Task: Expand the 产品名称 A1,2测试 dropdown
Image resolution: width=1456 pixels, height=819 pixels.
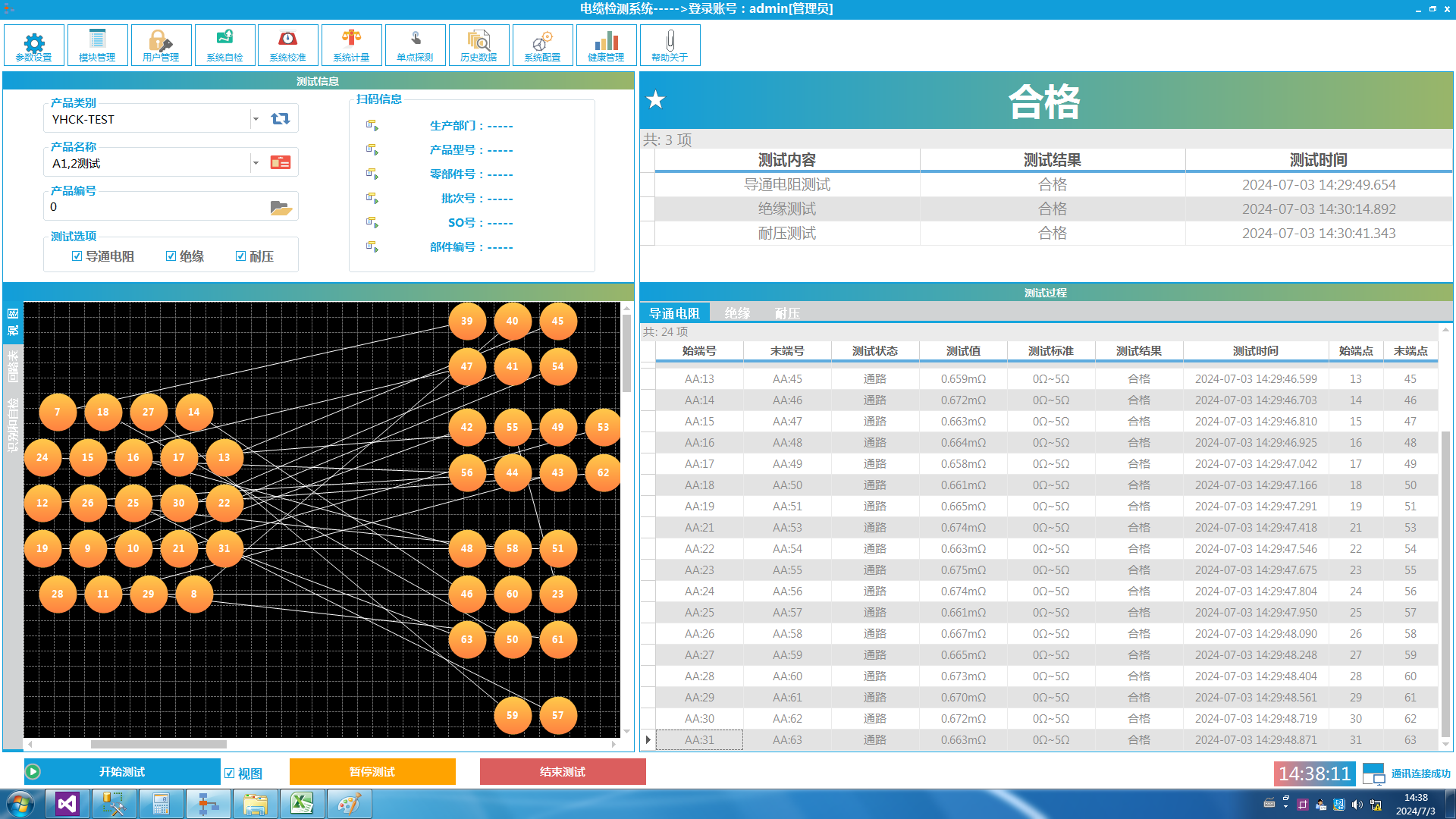Action: click(x=256, y=163)
